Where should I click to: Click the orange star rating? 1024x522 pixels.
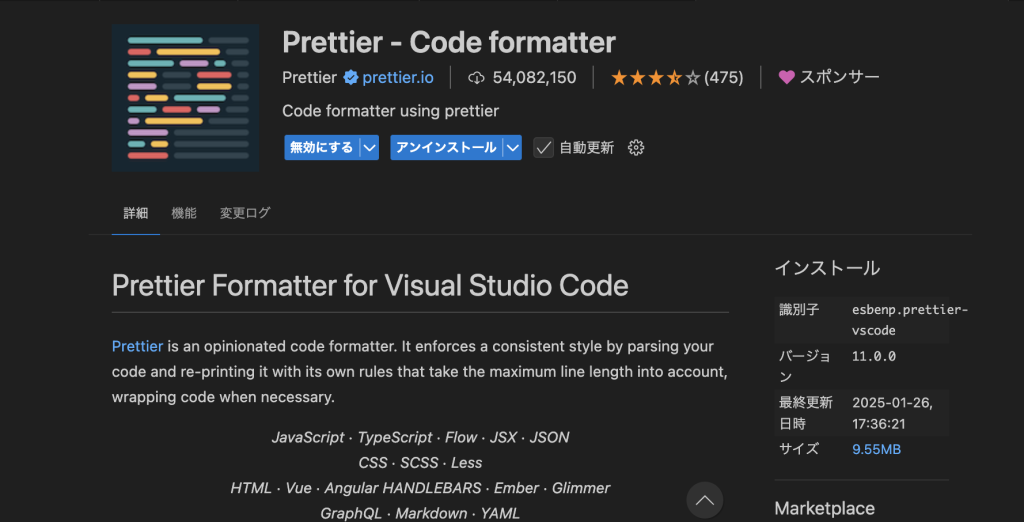(655, 77)
